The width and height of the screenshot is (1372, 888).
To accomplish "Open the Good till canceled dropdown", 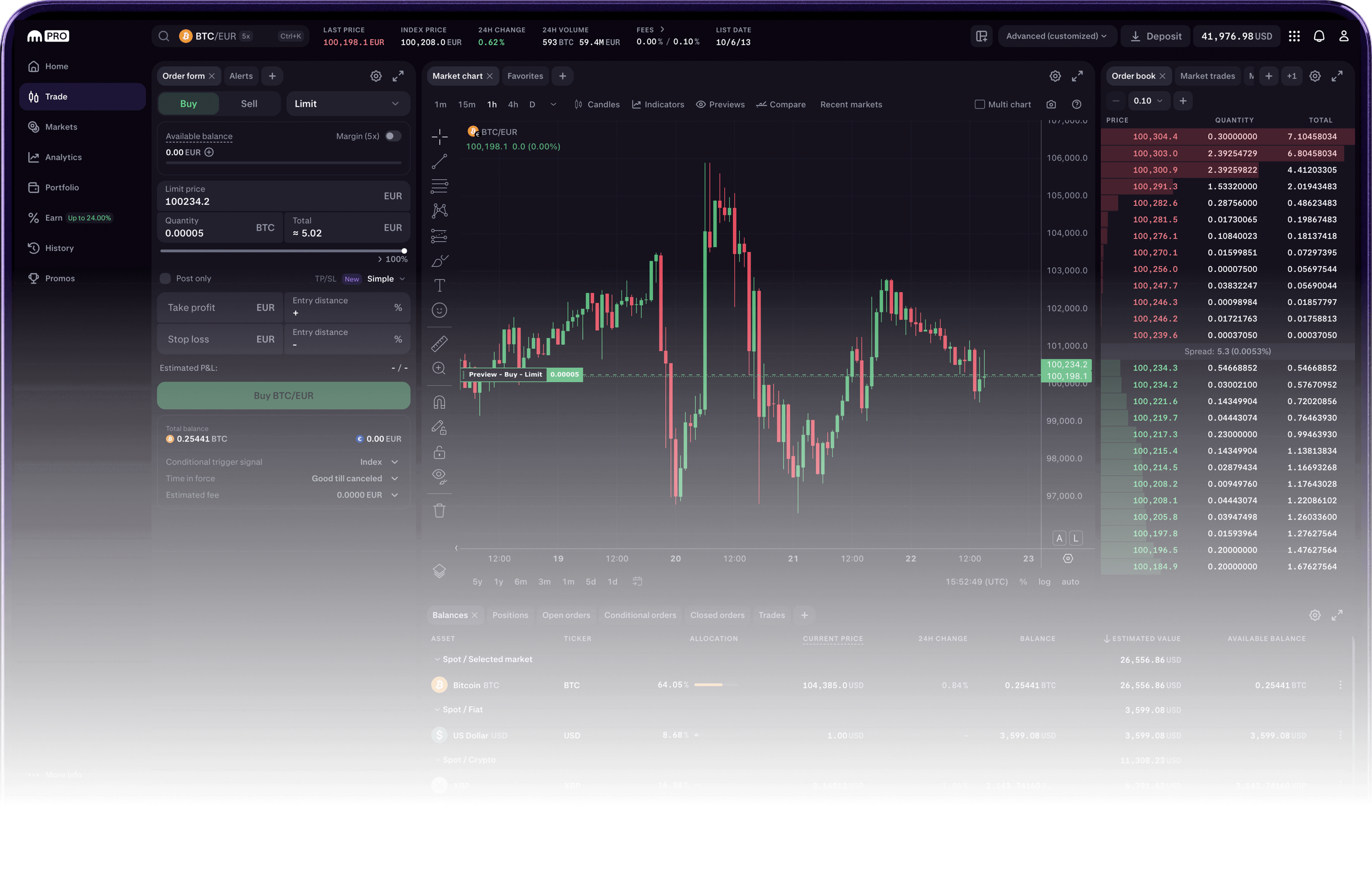I will point(354,479).
